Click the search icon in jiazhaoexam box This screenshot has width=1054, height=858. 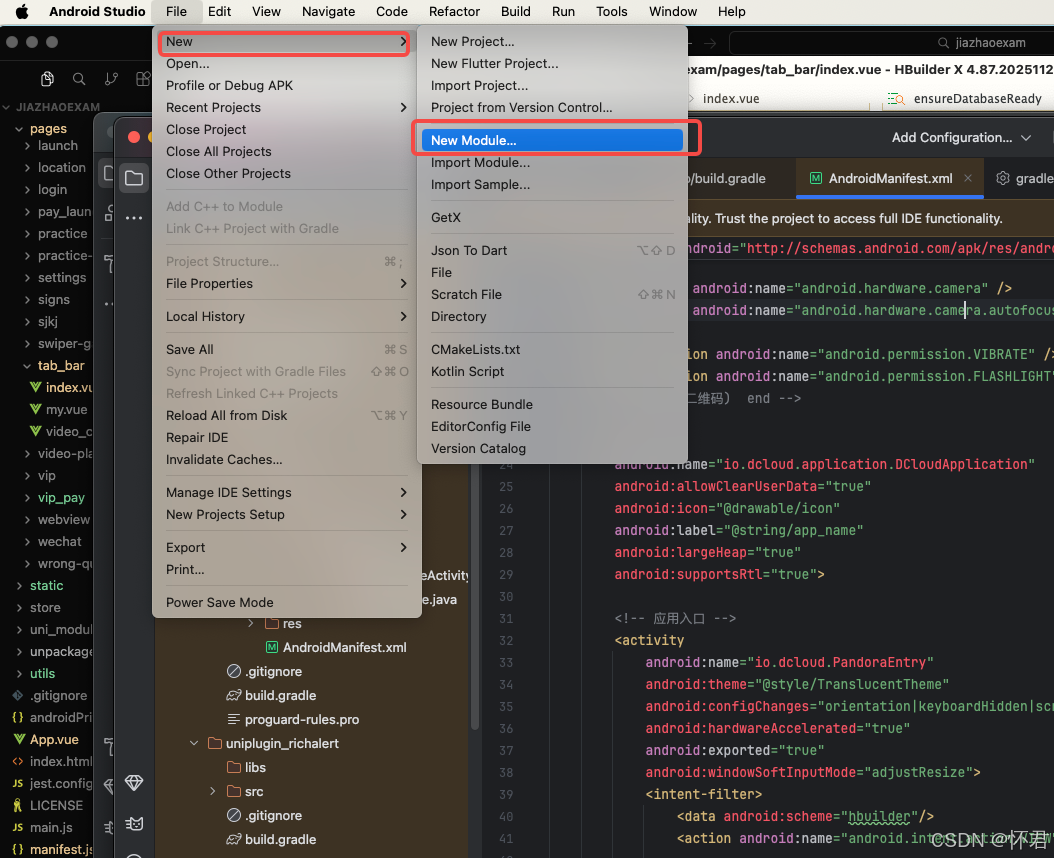(943, 43)
